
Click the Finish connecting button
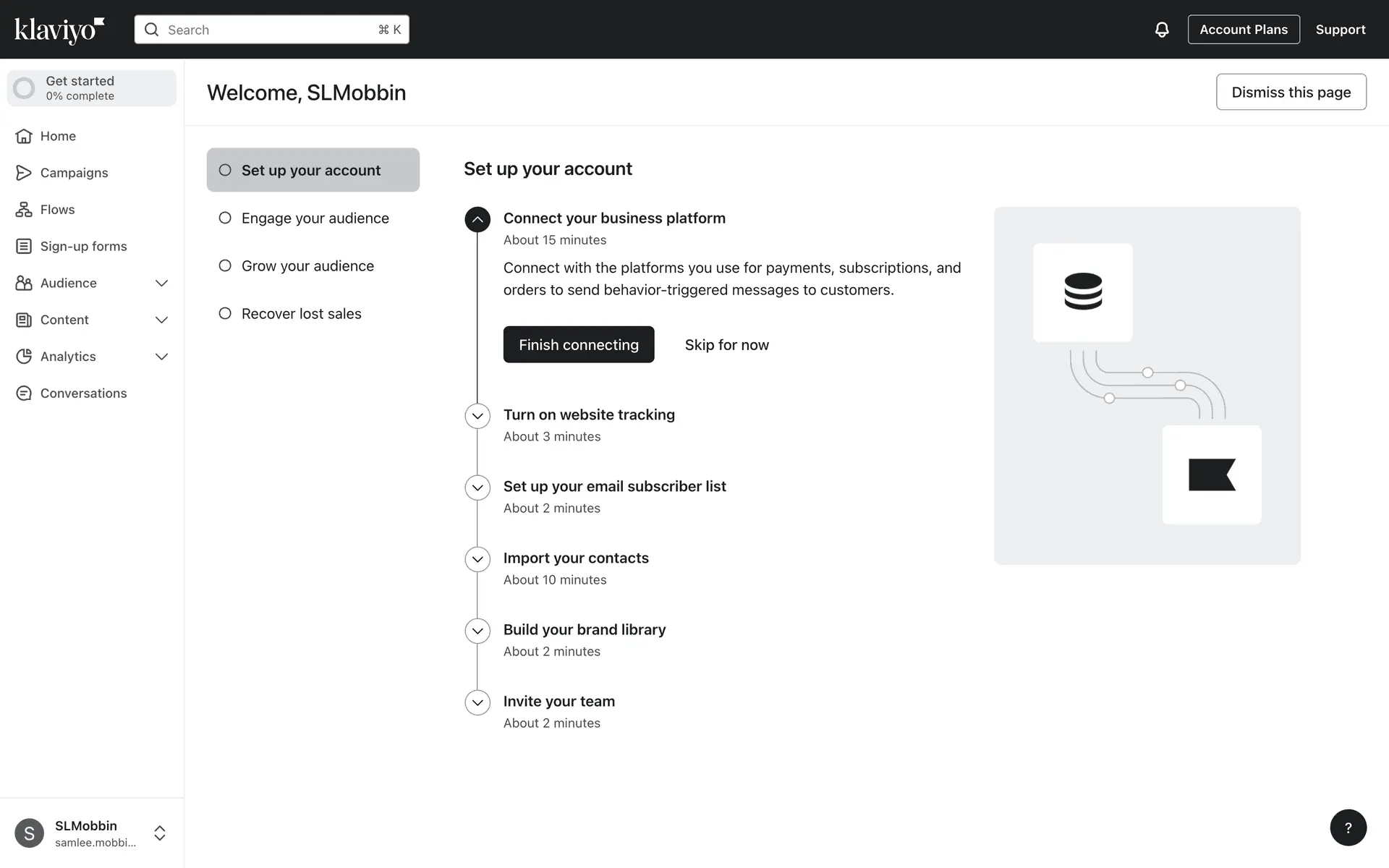coord(578,345)
